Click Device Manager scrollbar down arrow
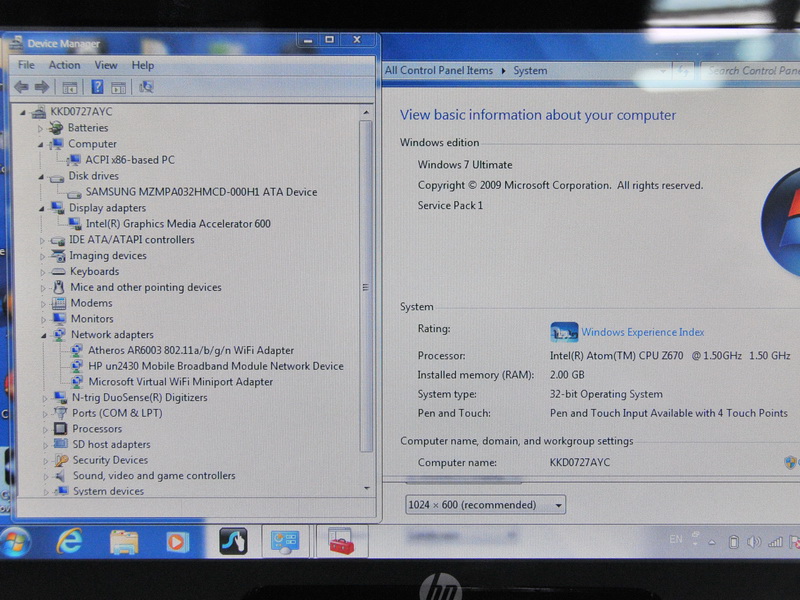This screenshot has width=800, height=600. 366,489
